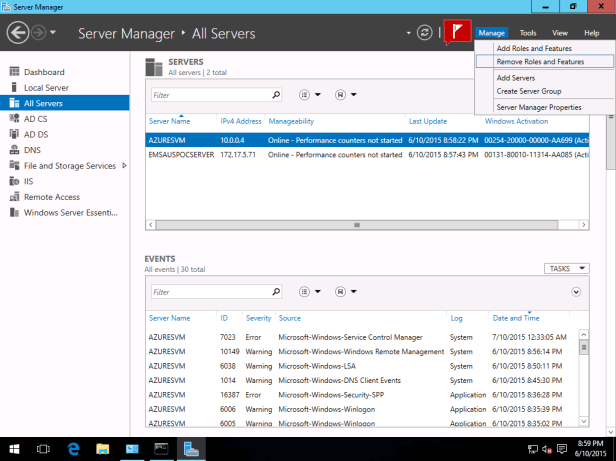
Task: Click the search magnifier in the Servers filter
Action: coord(275,95)
